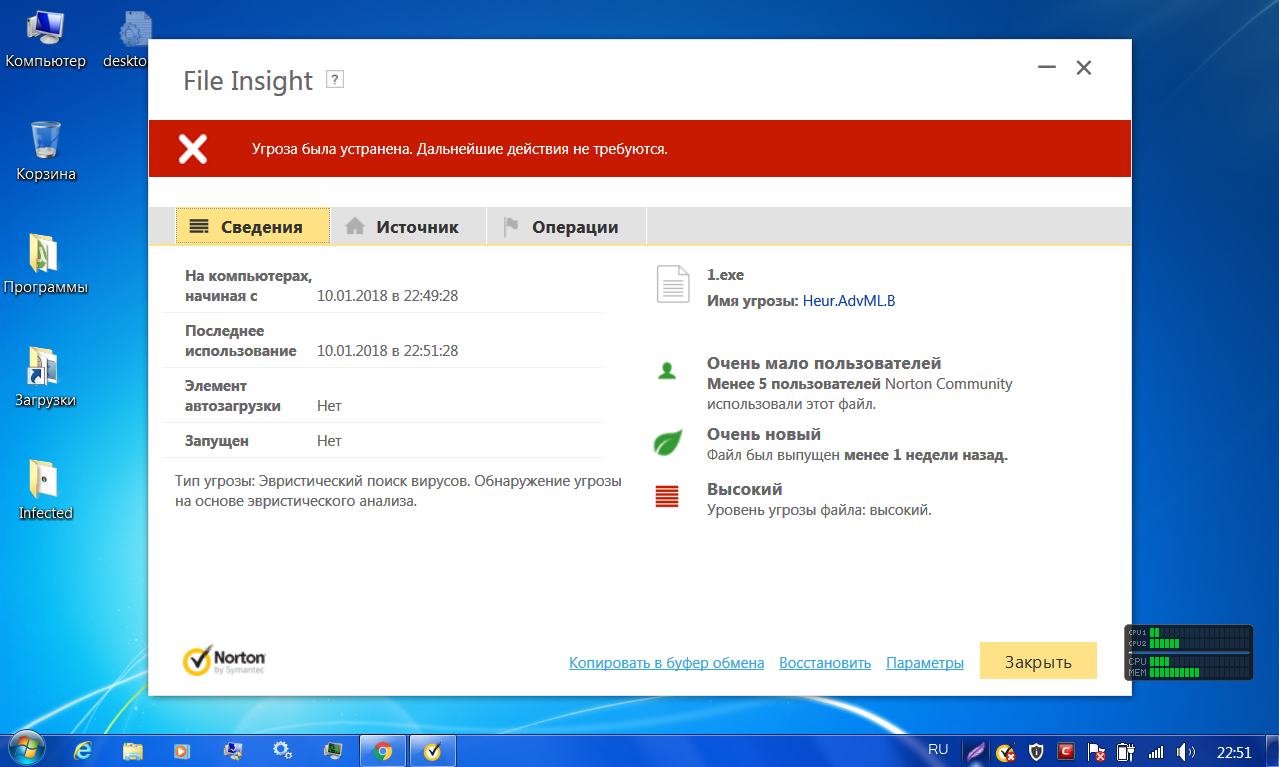Click the 22:51 taskbar clock
Viewport: 1279px width, 767px height.
click(x=1234, y=751)
